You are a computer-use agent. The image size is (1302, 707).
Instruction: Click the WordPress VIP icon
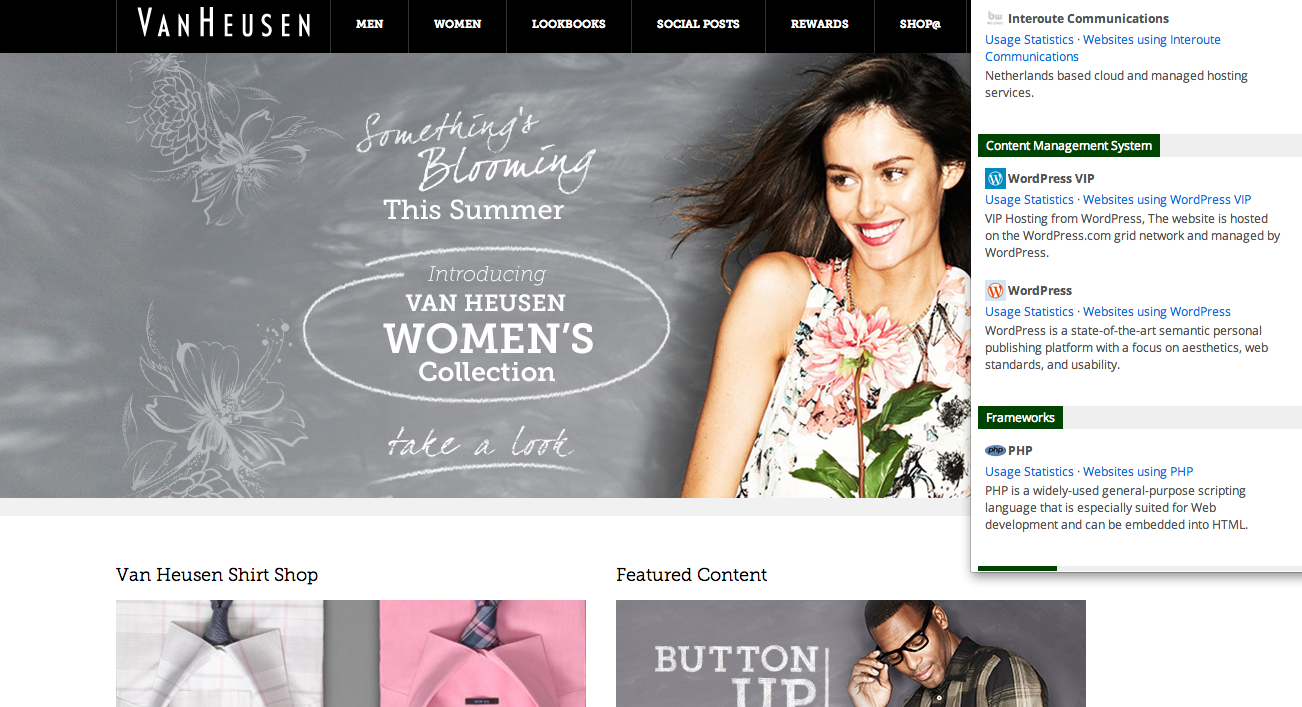(995, 178)
